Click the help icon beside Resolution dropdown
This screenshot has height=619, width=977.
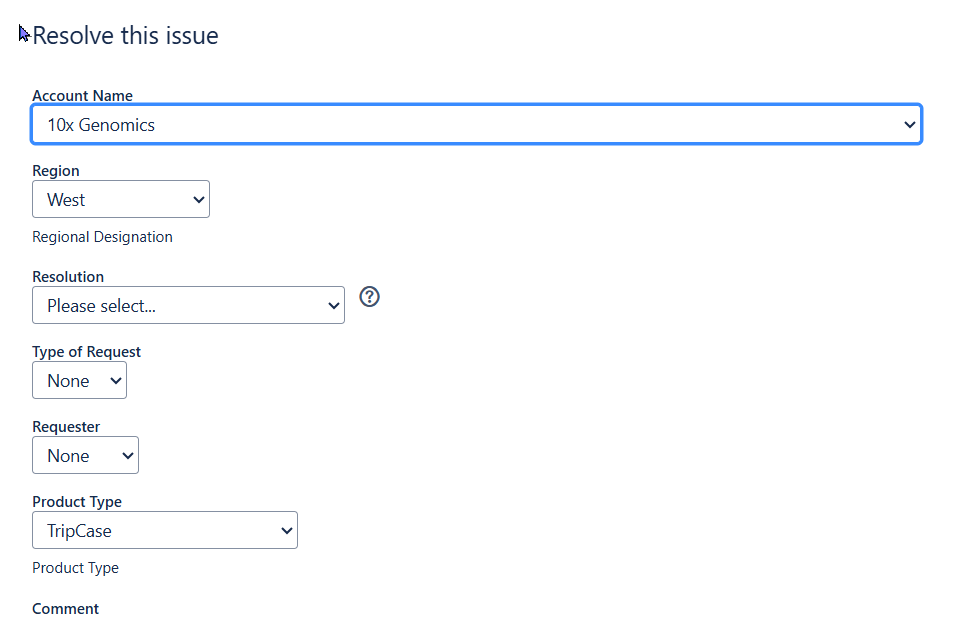369,297
